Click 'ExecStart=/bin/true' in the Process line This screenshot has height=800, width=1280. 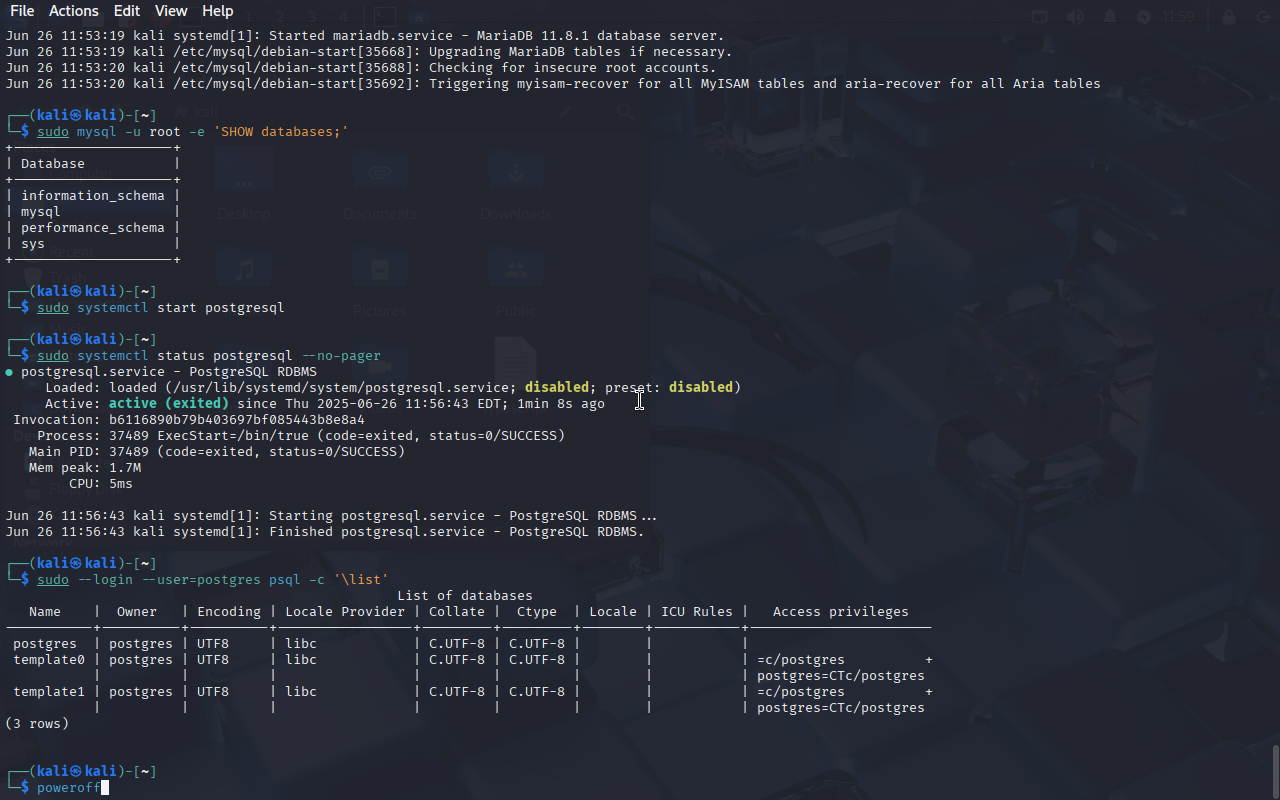tap(233, 436)
